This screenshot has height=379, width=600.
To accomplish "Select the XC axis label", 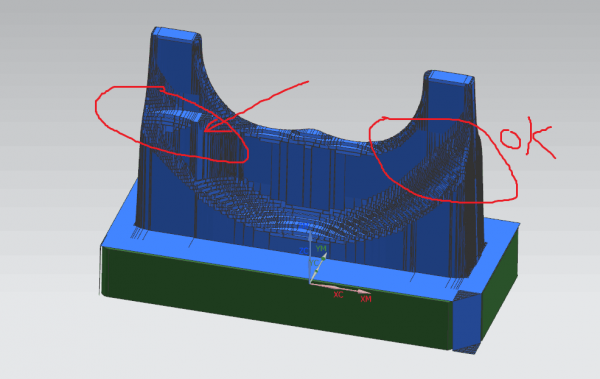I will (338, 294).
